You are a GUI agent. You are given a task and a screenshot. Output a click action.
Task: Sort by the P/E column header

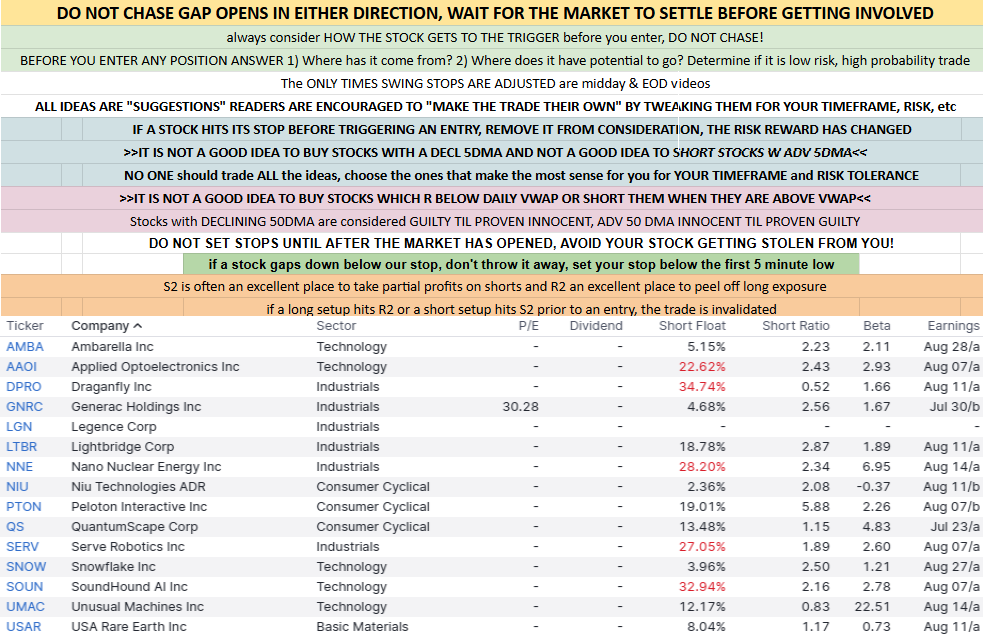(x=528, y=326)
